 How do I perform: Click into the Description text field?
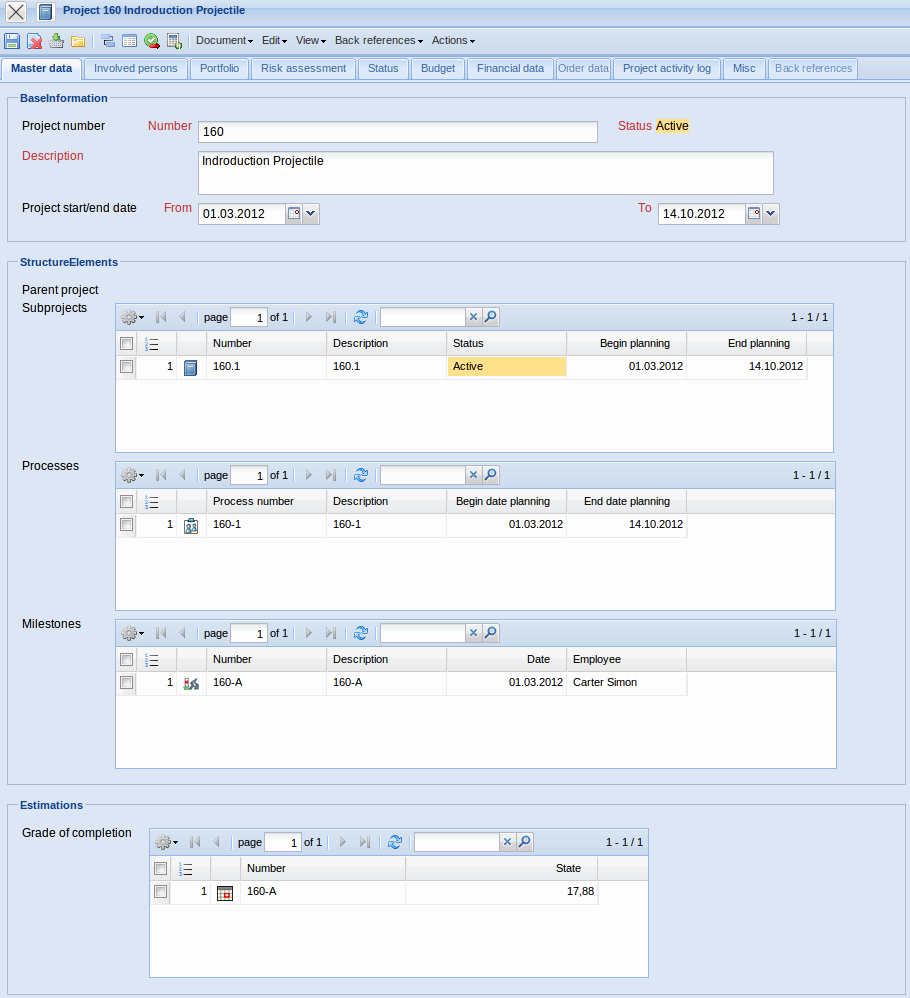pyautogui.click(x=485, y=172)
